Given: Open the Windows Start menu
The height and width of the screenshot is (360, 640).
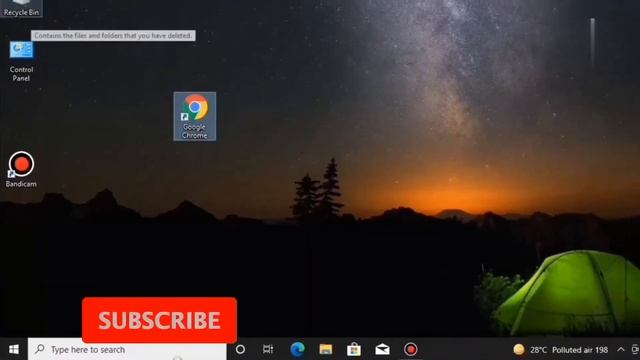Looking at the screenshot, I should (x=14, y=349).
